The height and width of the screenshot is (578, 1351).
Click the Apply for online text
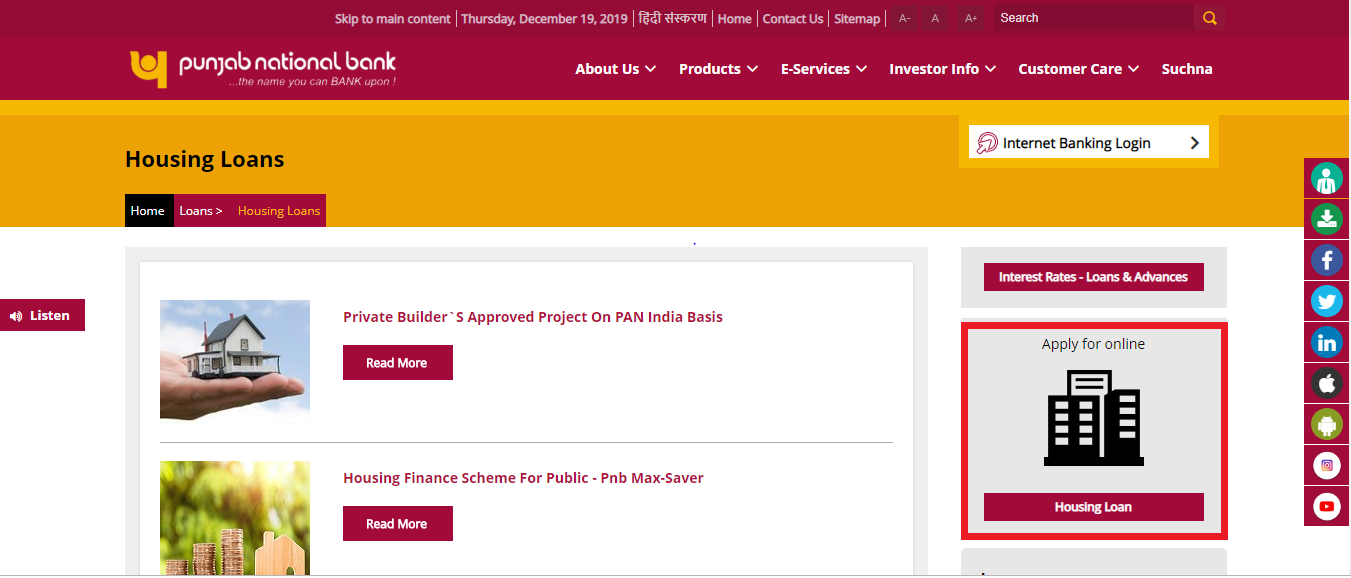tap(1093, 344)
